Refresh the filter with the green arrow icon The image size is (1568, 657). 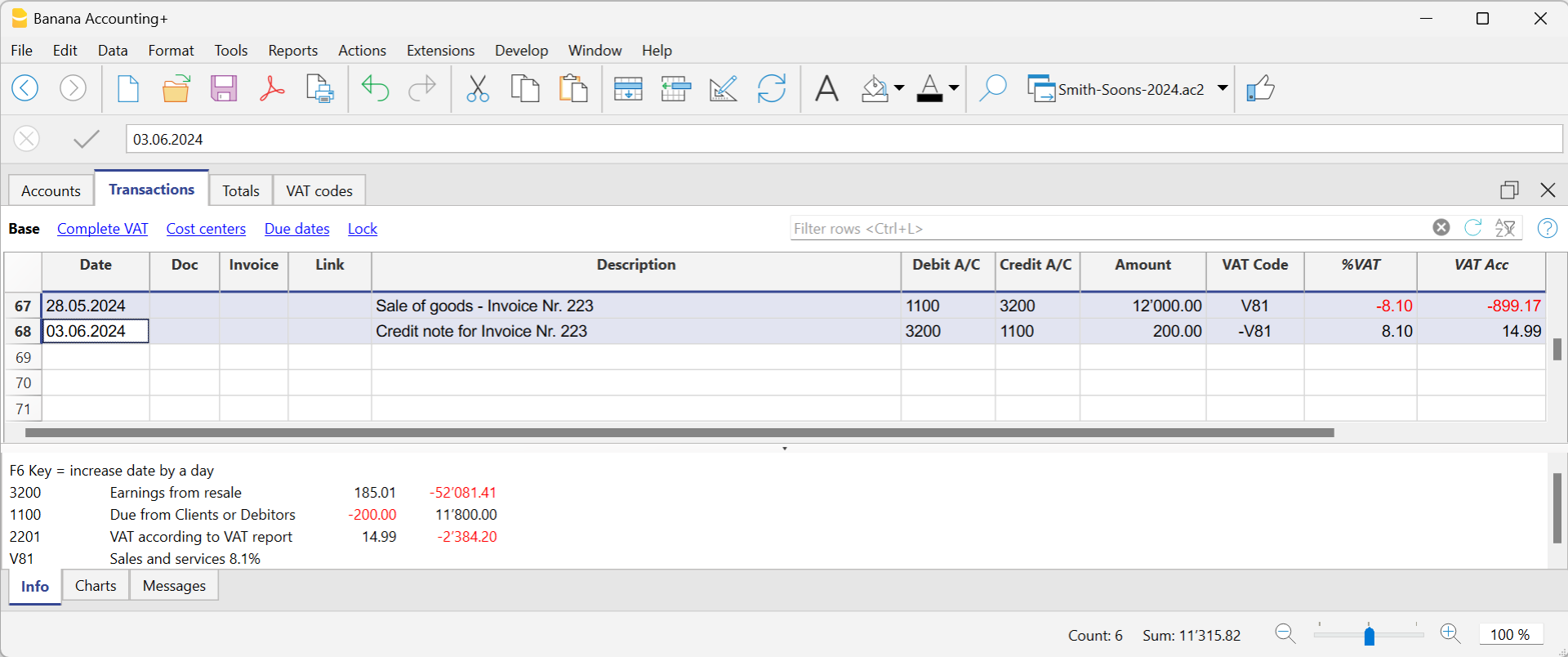point(1473,228)
